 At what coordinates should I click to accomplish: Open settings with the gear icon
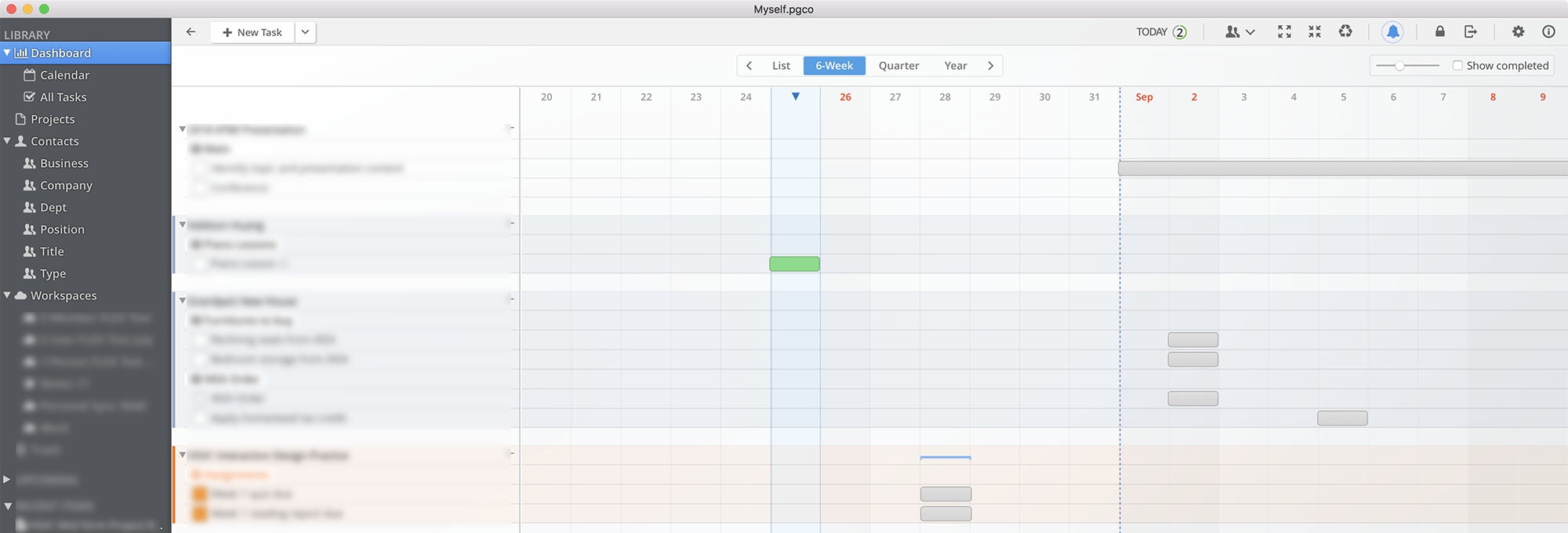click(x=1519, y=31)
